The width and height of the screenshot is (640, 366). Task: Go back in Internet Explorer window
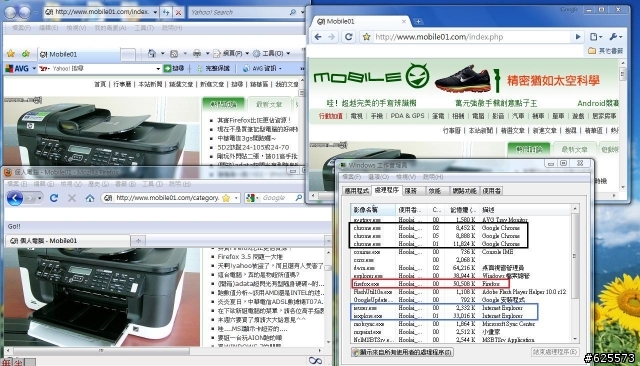(11, 13)
